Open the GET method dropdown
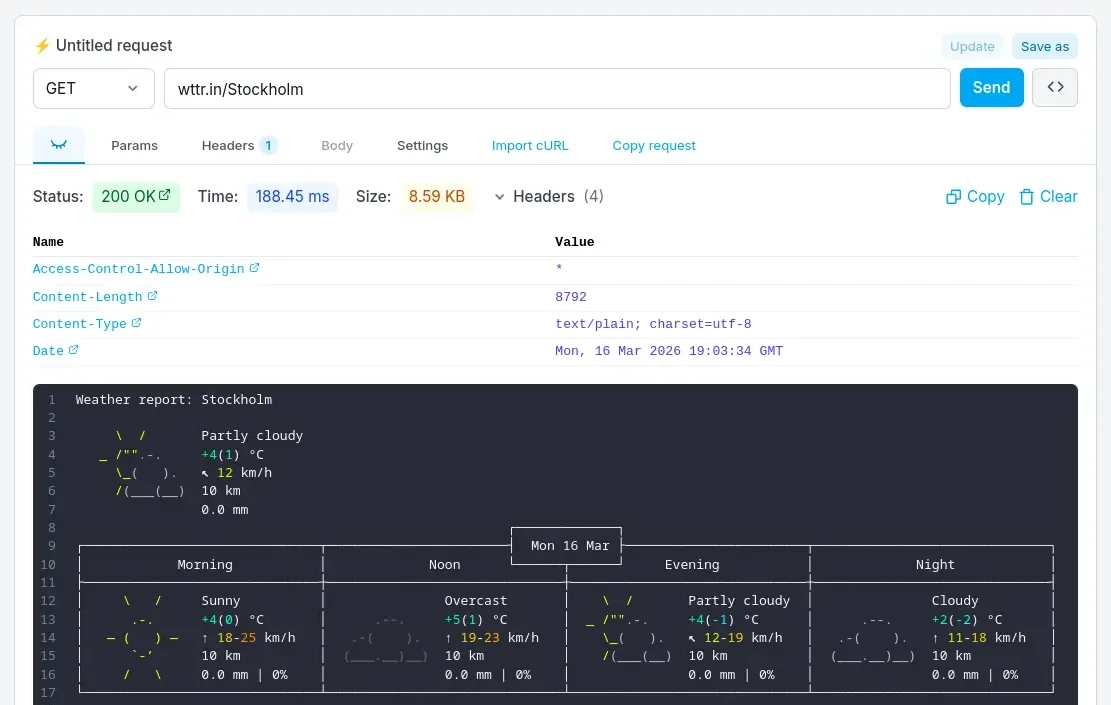Viewport: 1111px width, 705px height. (93, 88)
